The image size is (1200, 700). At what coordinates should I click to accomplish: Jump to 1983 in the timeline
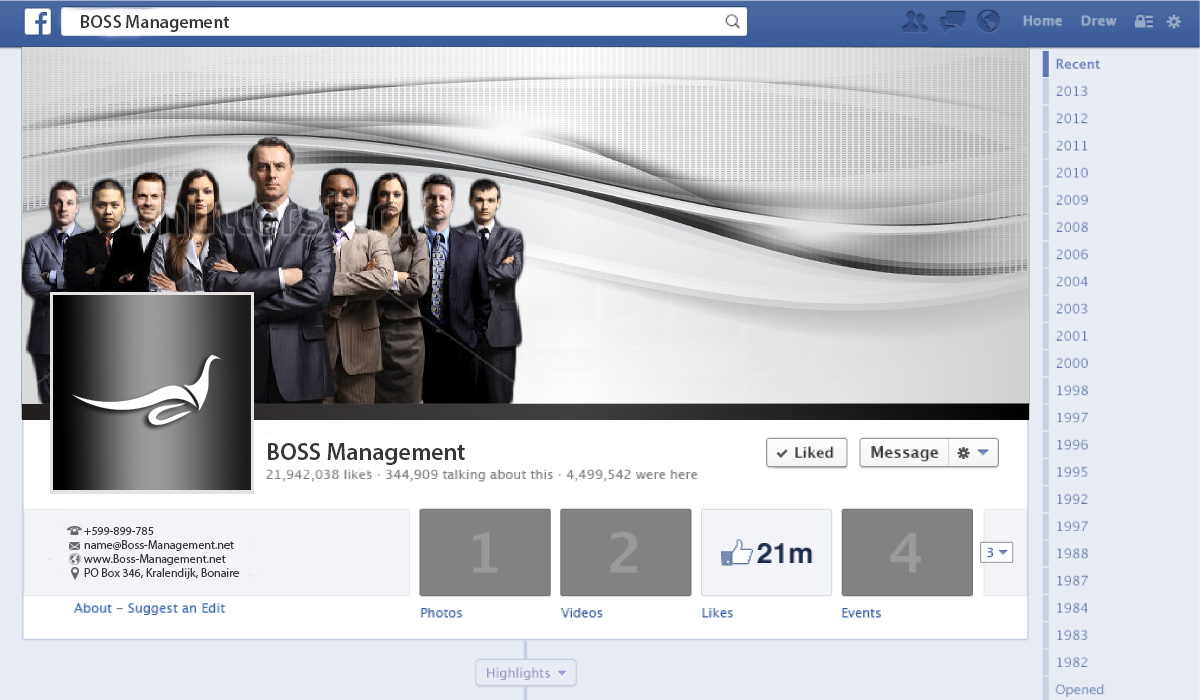(x=1071, y=635)
